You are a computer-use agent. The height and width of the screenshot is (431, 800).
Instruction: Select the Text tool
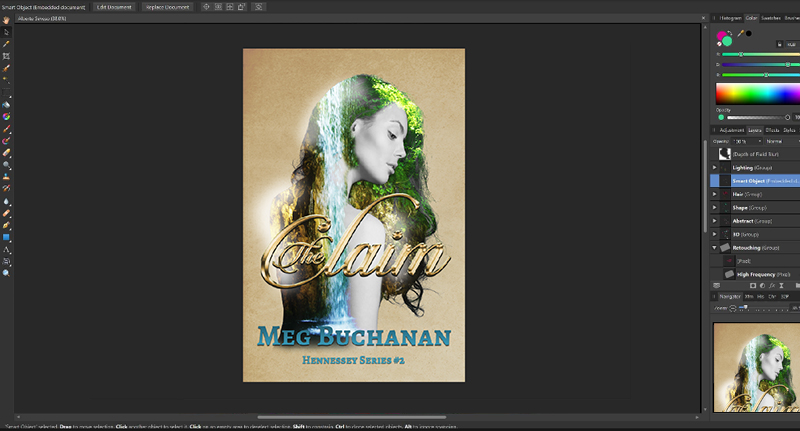pos(6,249)
